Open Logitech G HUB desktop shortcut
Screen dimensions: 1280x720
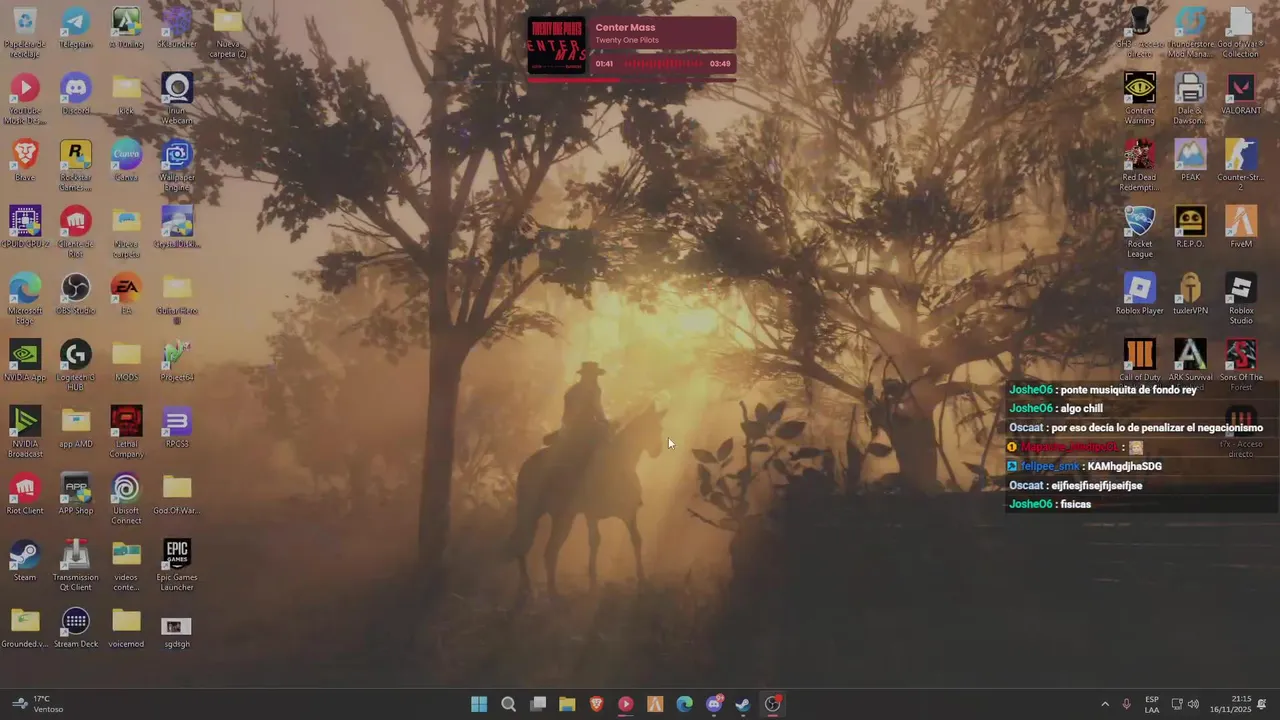(x=75, y=366)
